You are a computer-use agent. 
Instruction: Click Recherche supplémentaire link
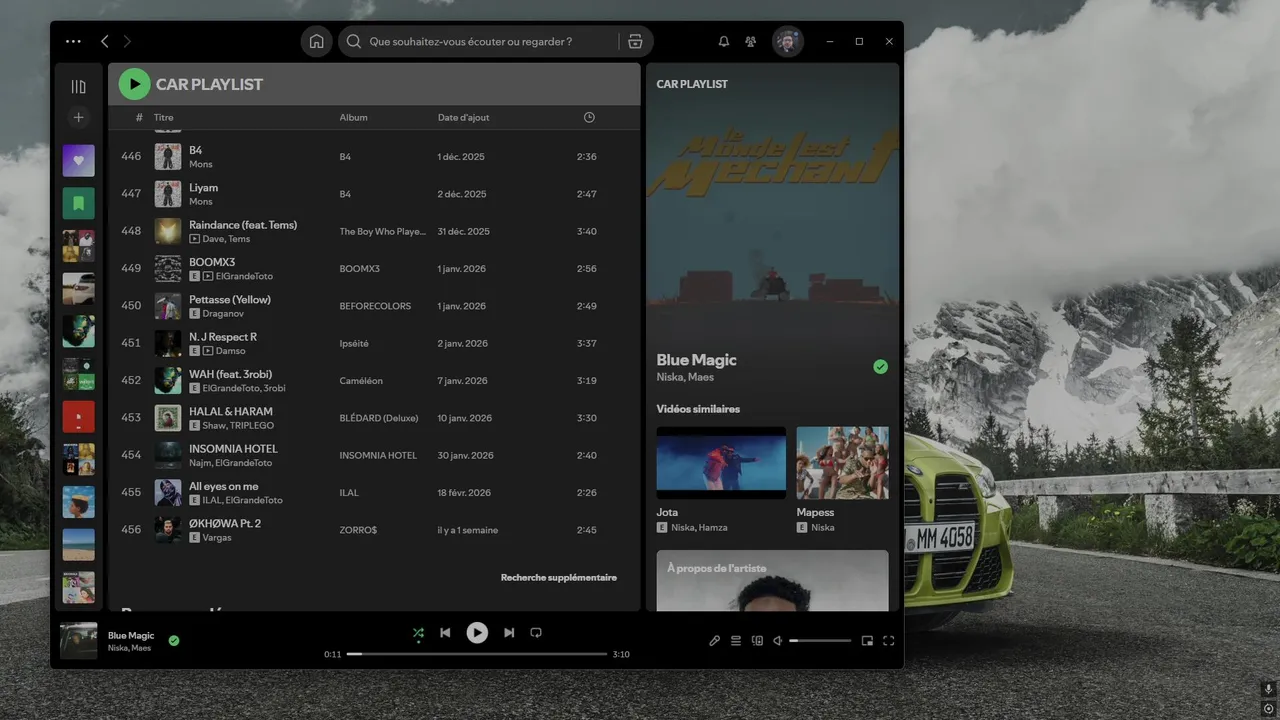(558, 577)
